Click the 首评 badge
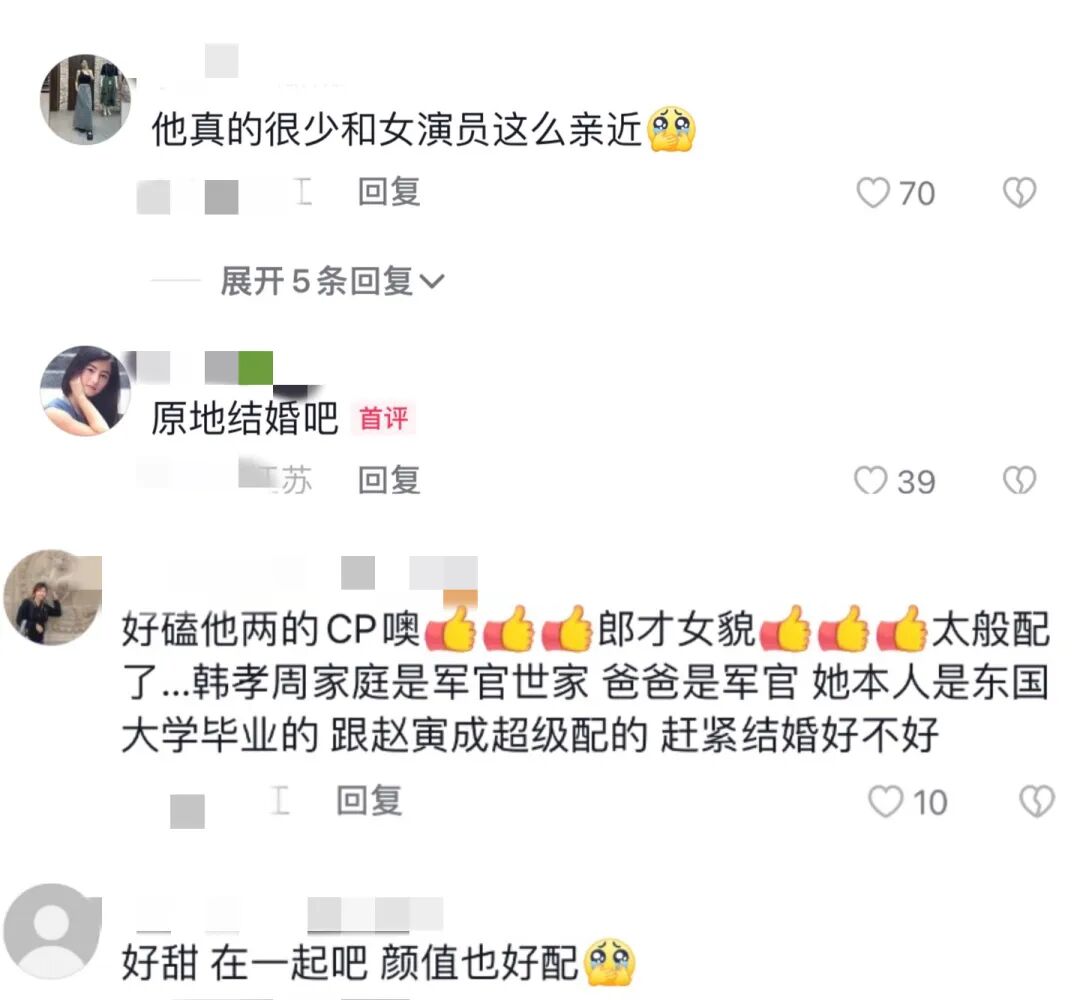 384,418
